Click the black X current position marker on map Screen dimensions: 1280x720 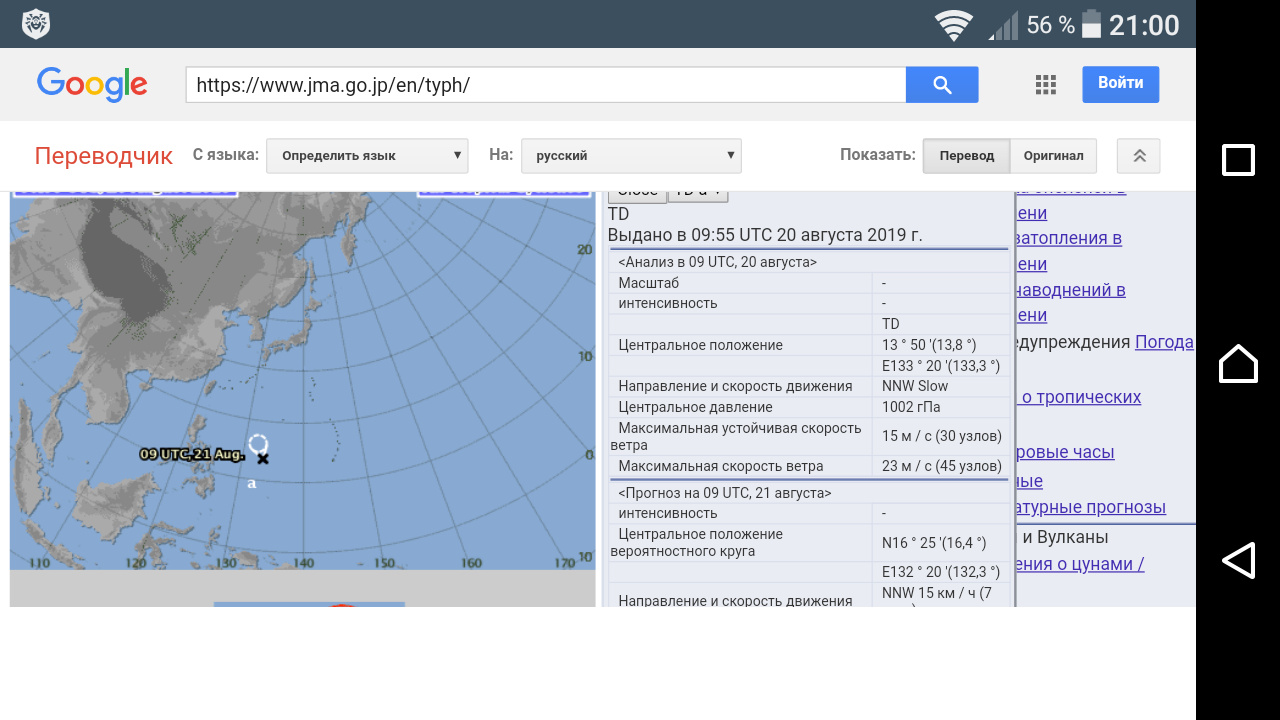pos(263,459)
